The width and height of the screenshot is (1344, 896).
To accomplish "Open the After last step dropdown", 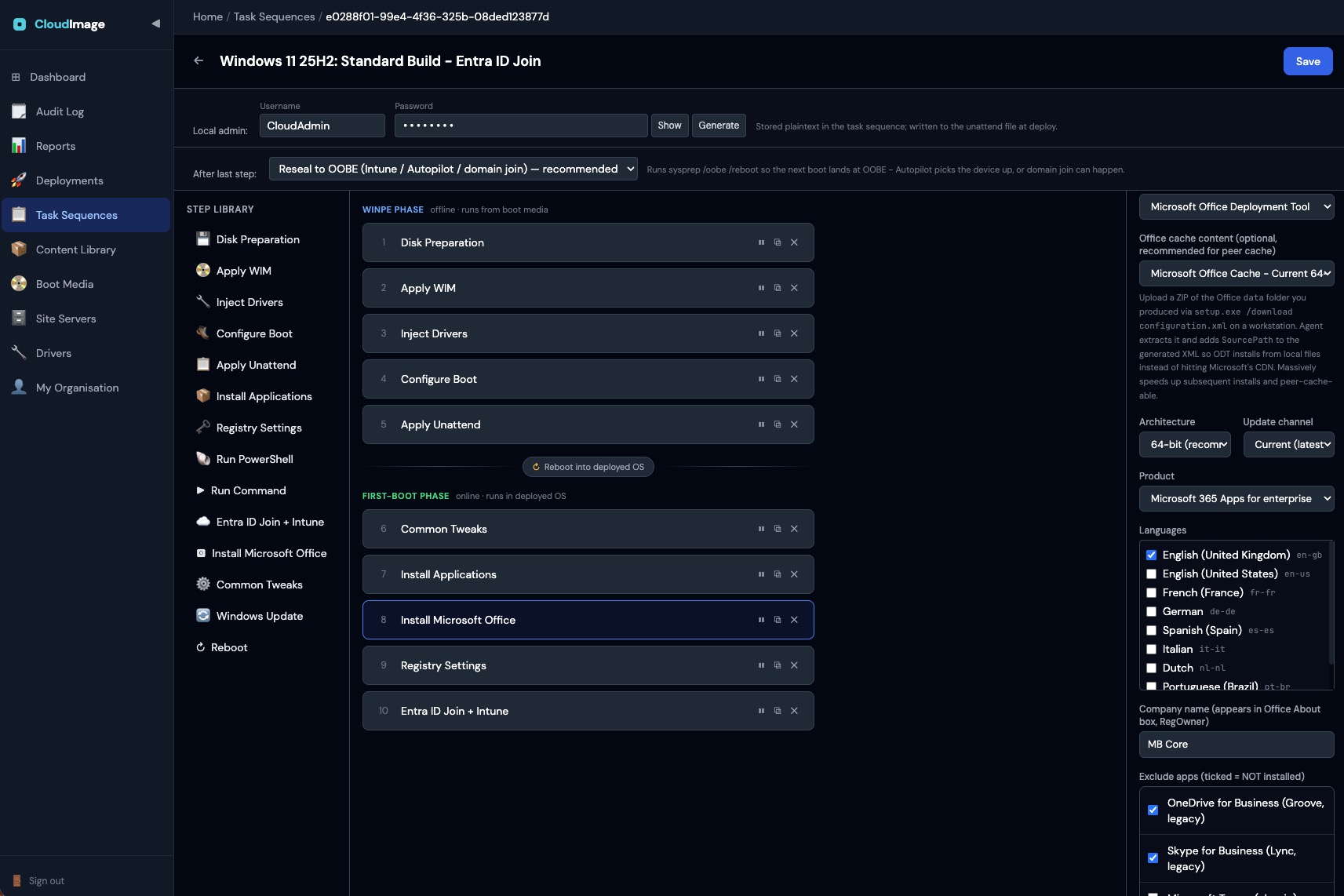I will pyautogui.click(x=453, y=169).
